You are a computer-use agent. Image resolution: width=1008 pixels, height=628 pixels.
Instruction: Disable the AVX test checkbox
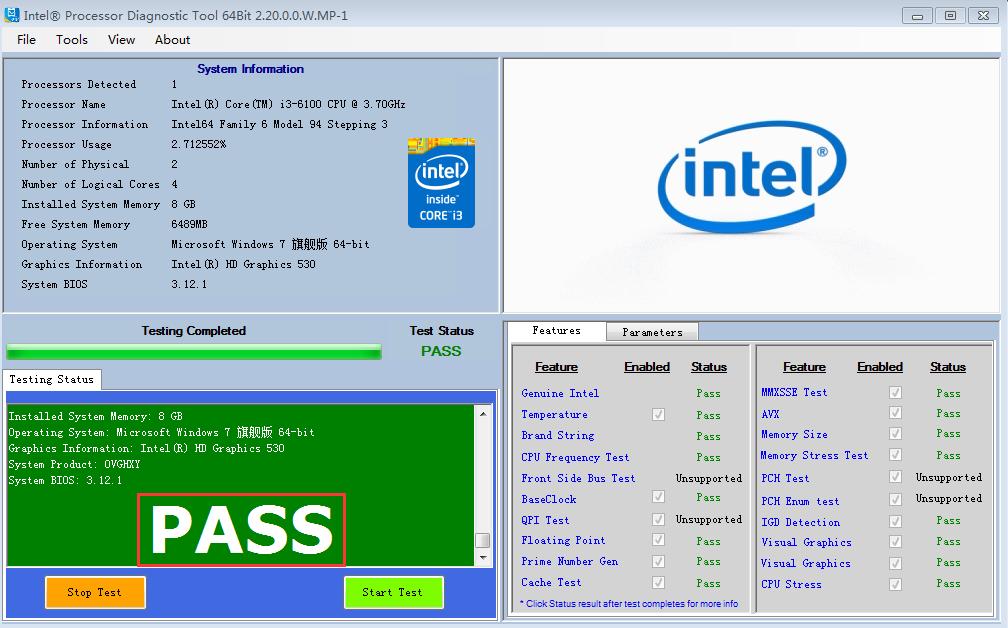(x=895, y=413)
